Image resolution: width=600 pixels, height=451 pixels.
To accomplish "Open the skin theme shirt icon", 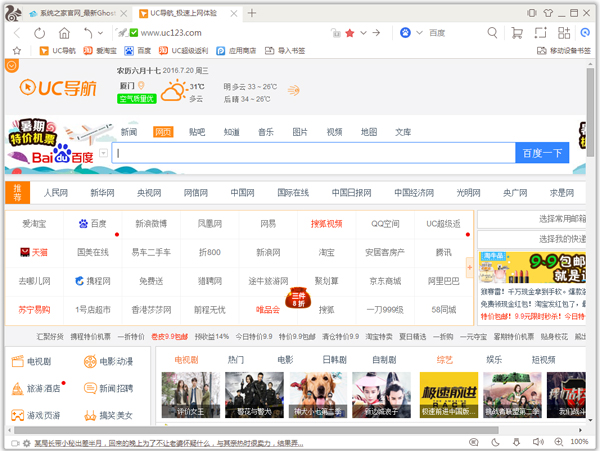I will 548,13.
